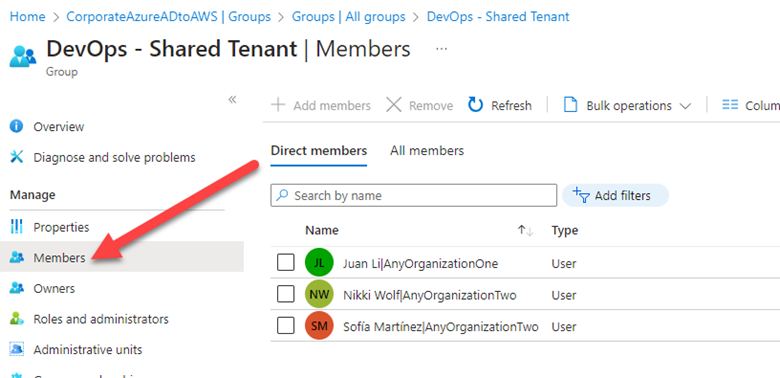Click the Search by name field
Screen dimensions: 780x378
pos(414,195)
